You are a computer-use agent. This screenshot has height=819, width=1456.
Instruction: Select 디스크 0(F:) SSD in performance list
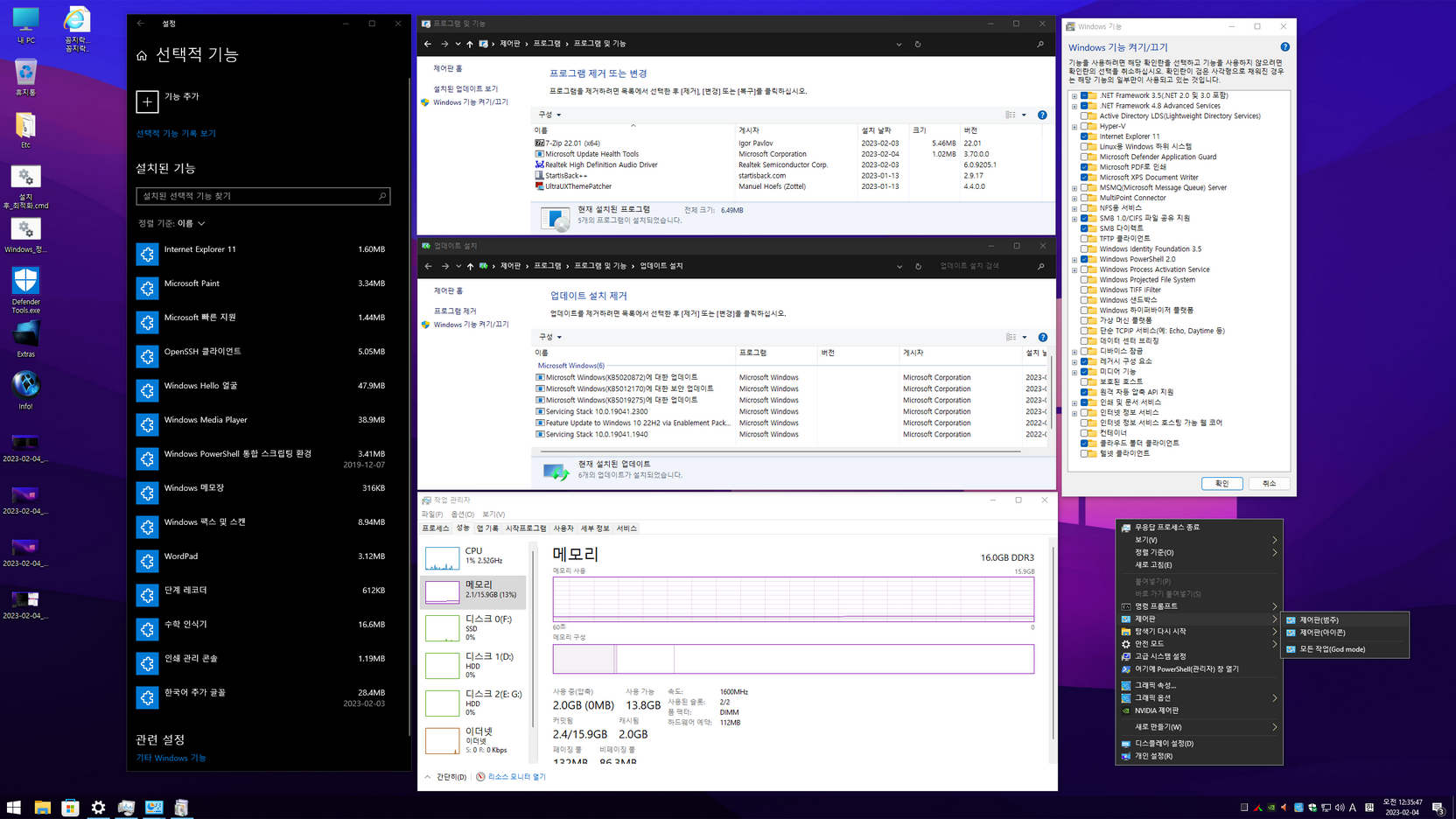[x=474, y=627]
